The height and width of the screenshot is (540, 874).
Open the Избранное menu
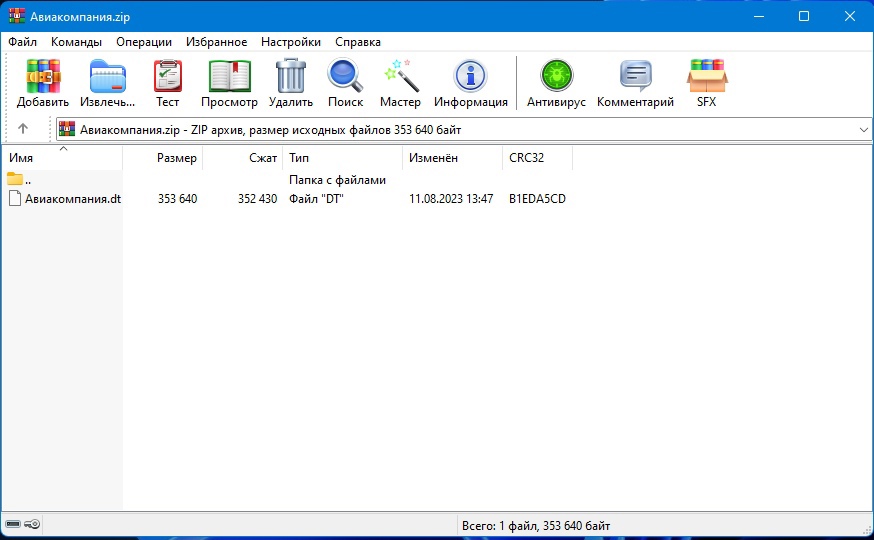pyautogui.click(x=216, y=42)
